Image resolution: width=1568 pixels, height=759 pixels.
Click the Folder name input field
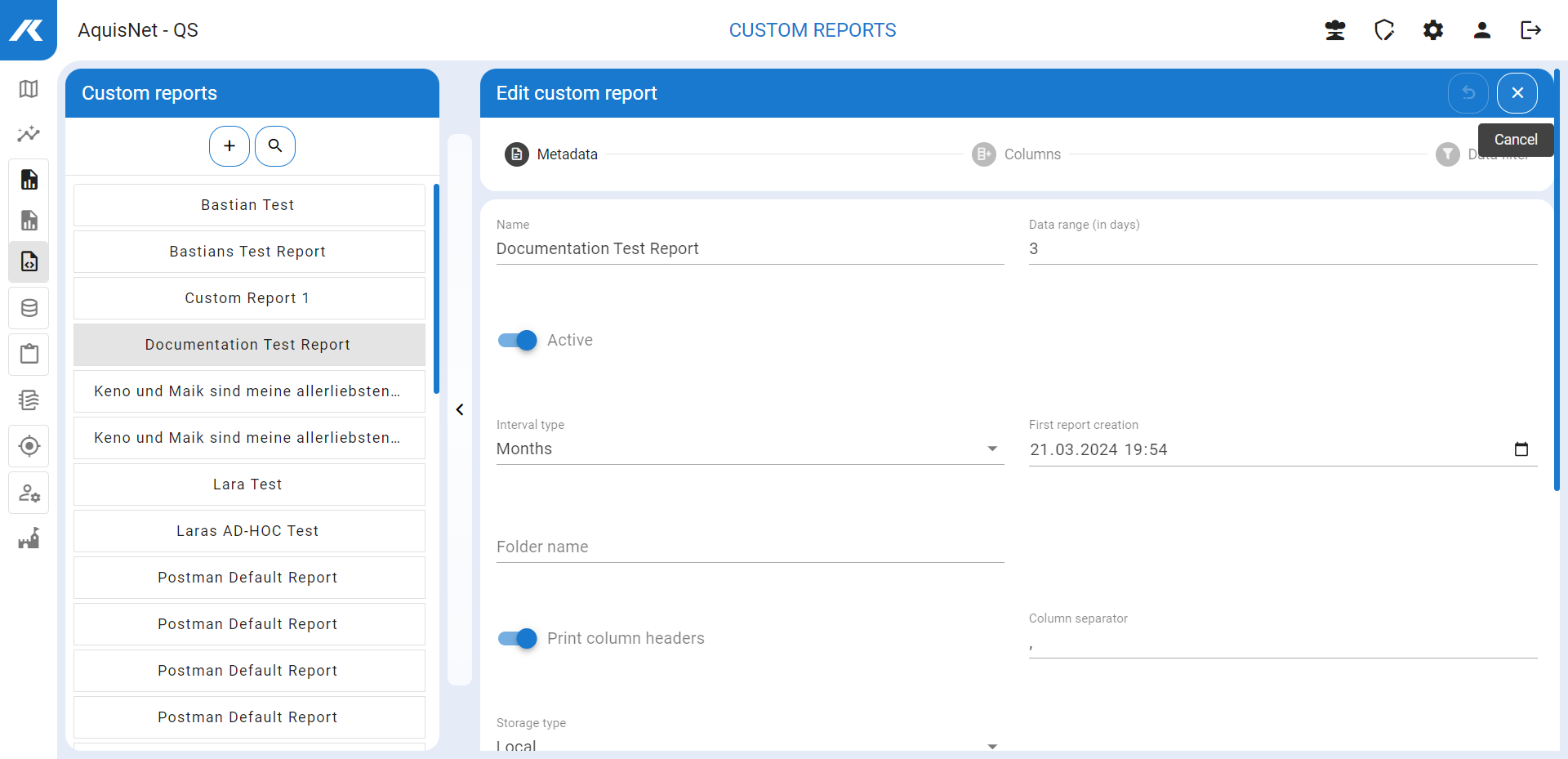[750, 547]
